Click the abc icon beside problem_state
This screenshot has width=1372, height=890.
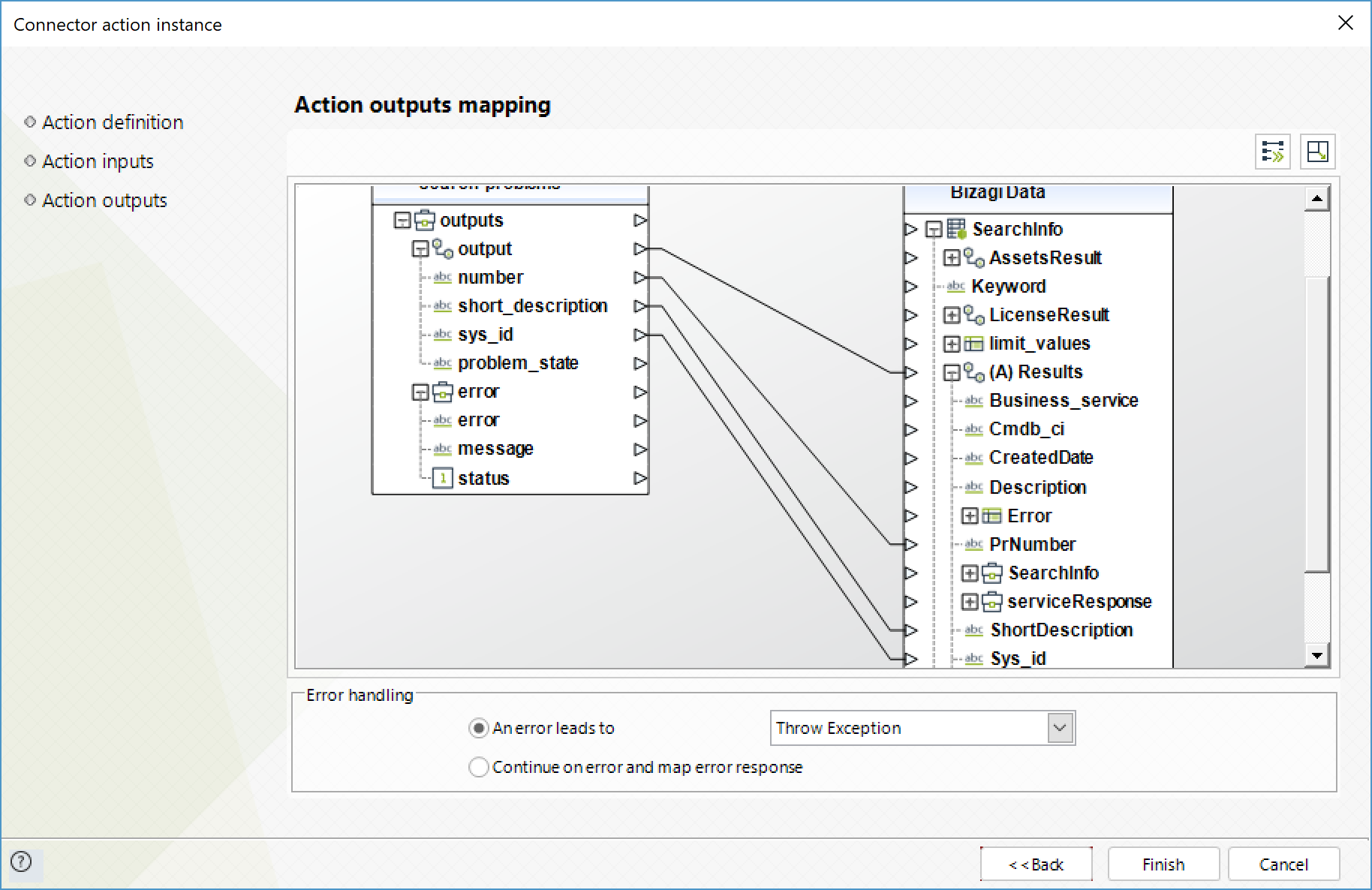(x=442, y=362)
